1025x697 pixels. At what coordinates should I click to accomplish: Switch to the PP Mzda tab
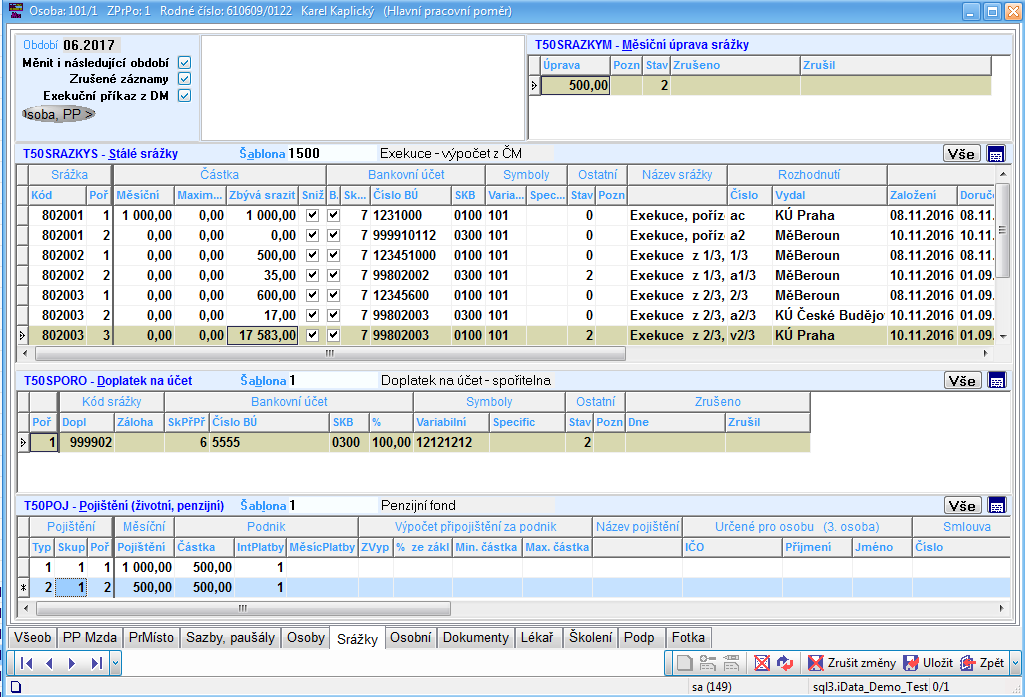[90, 638]
